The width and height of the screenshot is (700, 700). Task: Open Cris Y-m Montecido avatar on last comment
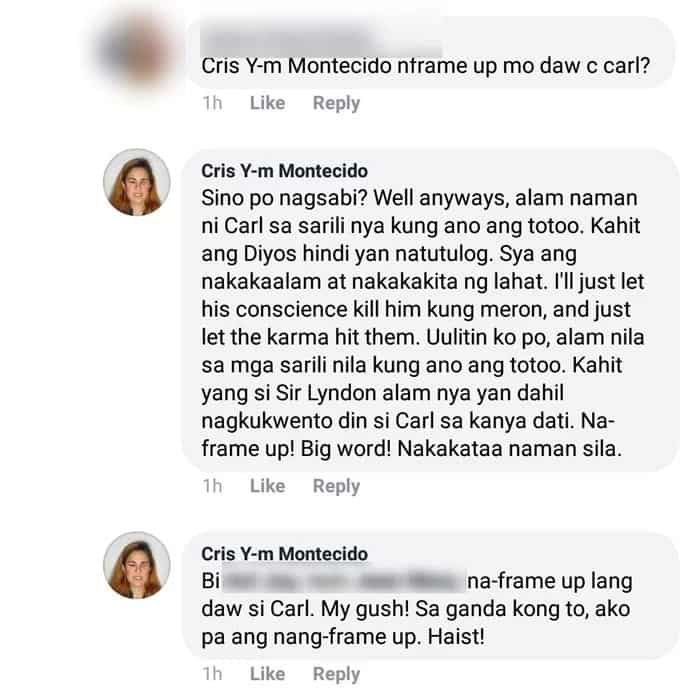click(137, 565)
